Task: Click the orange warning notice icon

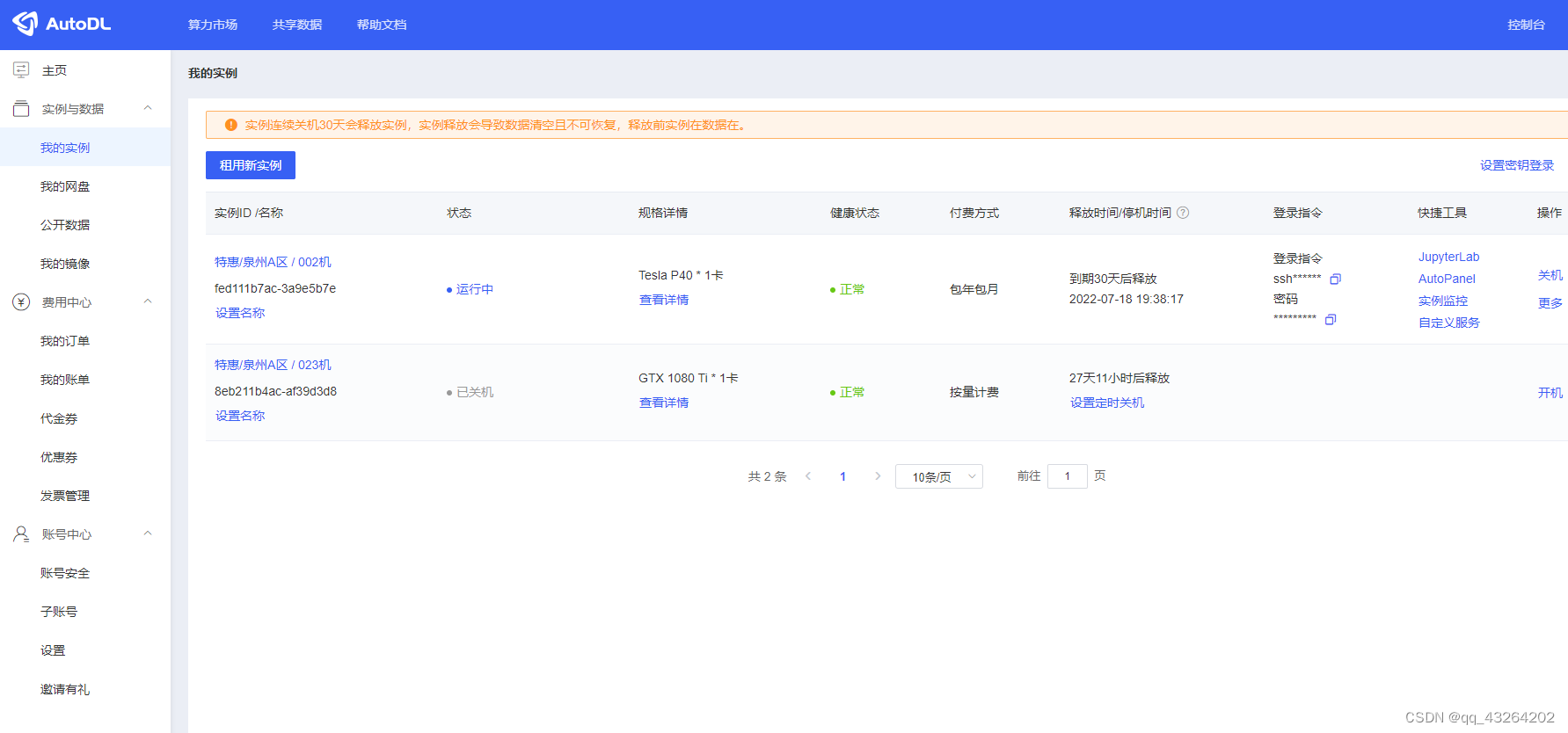Action: [x=230, y=125]
